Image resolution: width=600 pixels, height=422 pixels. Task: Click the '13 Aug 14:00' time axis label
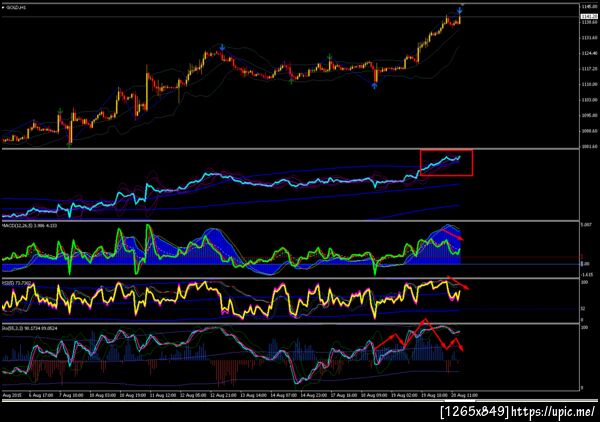(253, 395)
